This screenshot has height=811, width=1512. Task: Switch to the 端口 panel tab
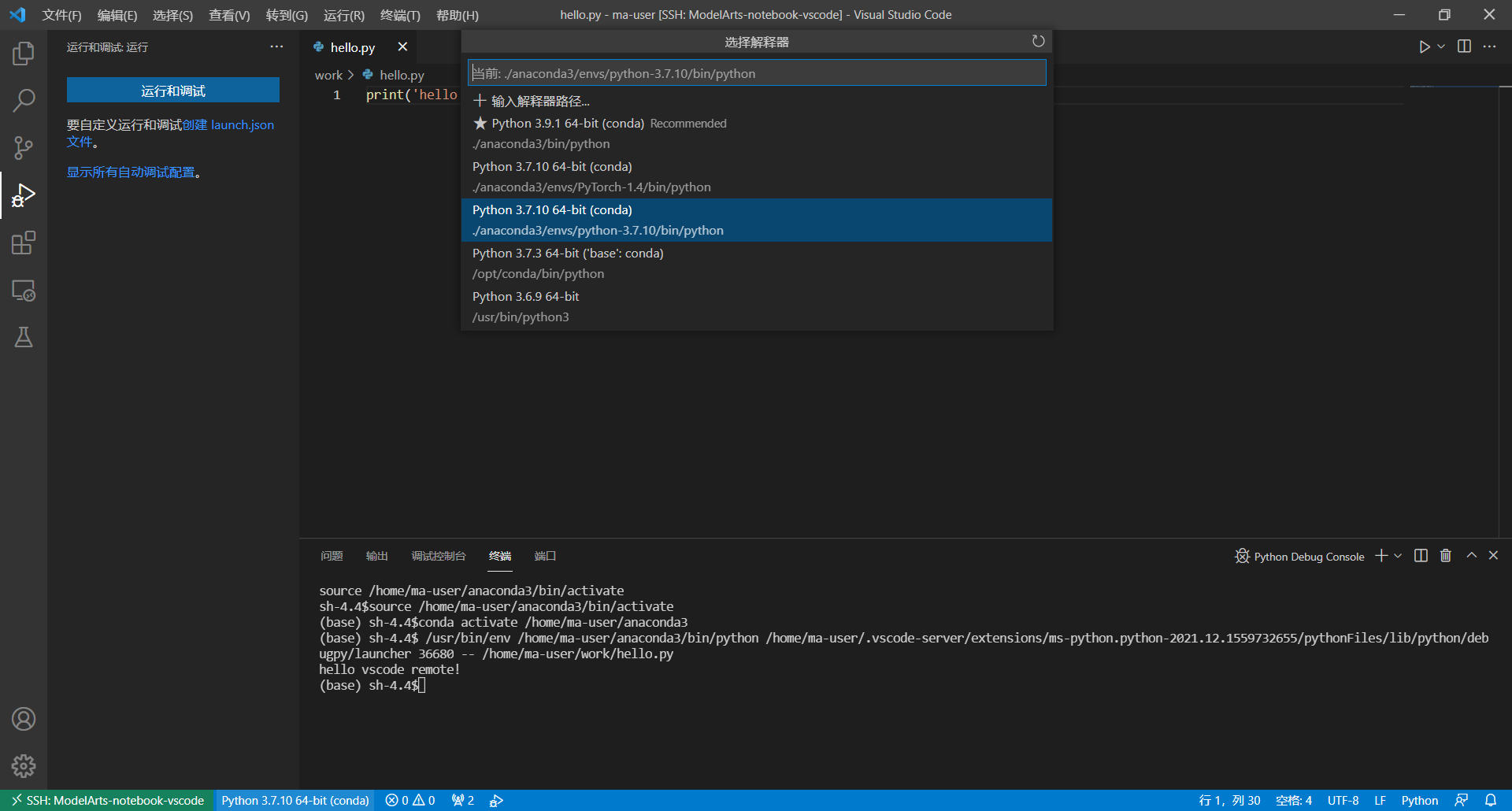(545, 556)
